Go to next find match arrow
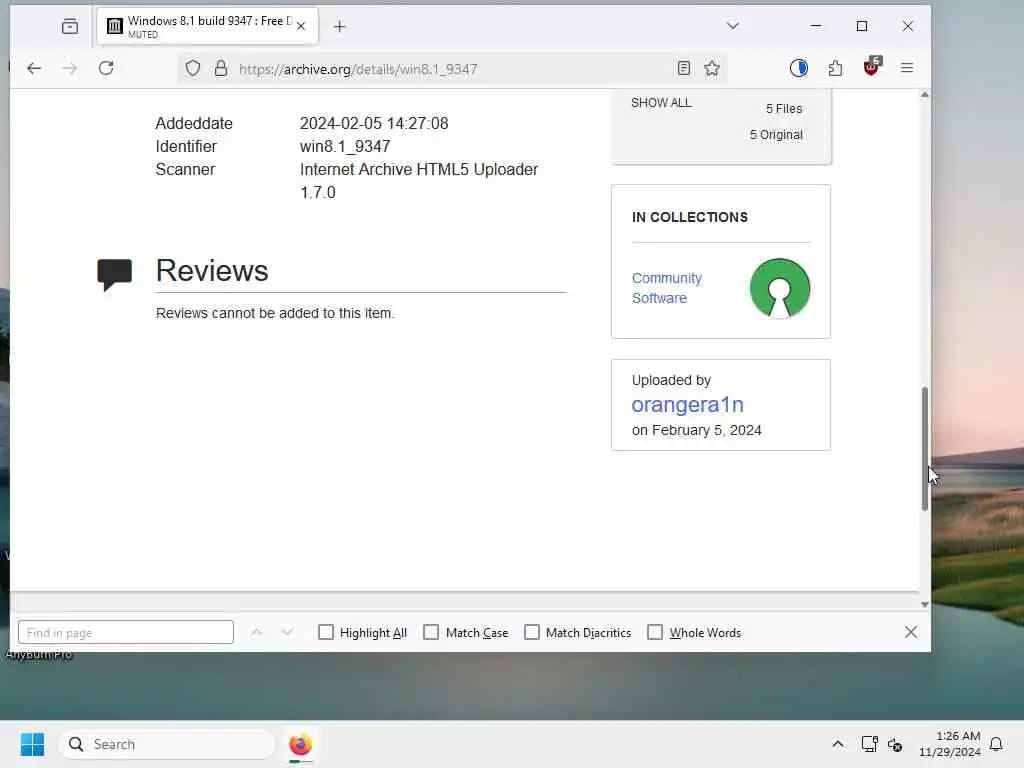 pyautogui.click(x=287, y=632)
